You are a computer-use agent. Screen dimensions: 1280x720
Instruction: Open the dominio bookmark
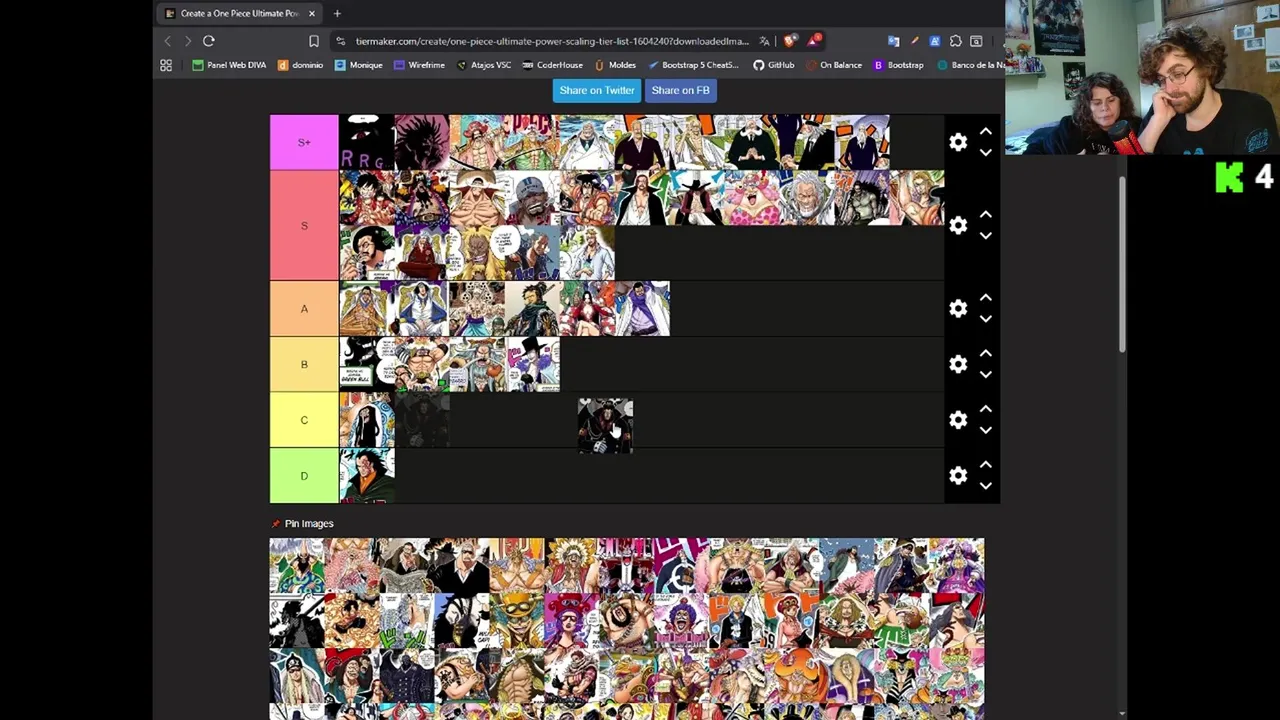300,65
